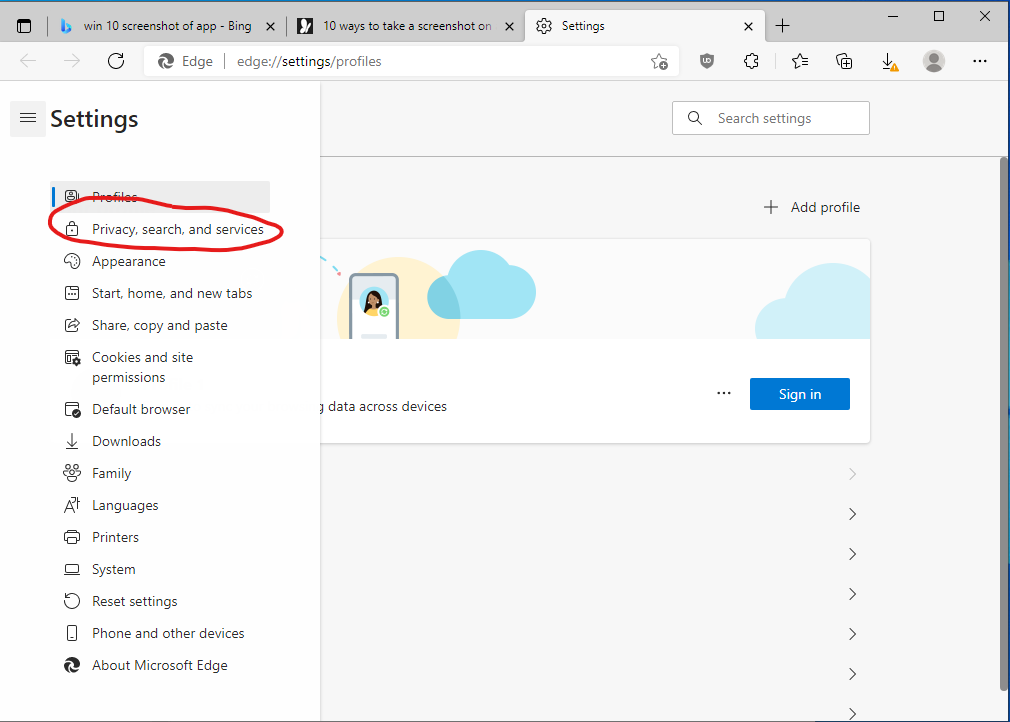Open the new tab plus button

tap(782, 26)
